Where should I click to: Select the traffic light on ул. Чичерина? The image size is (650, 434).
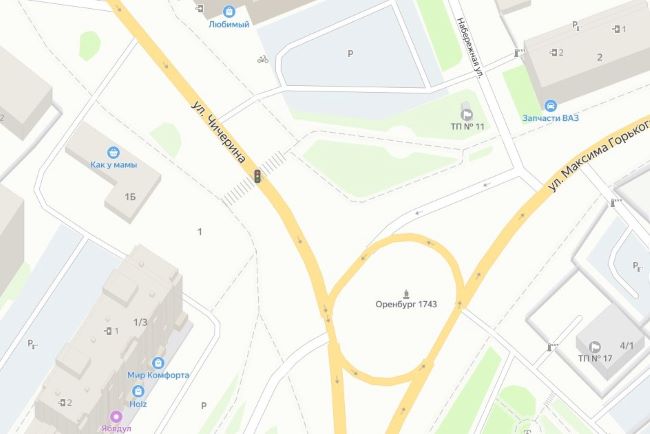click(x=257, y=176)
